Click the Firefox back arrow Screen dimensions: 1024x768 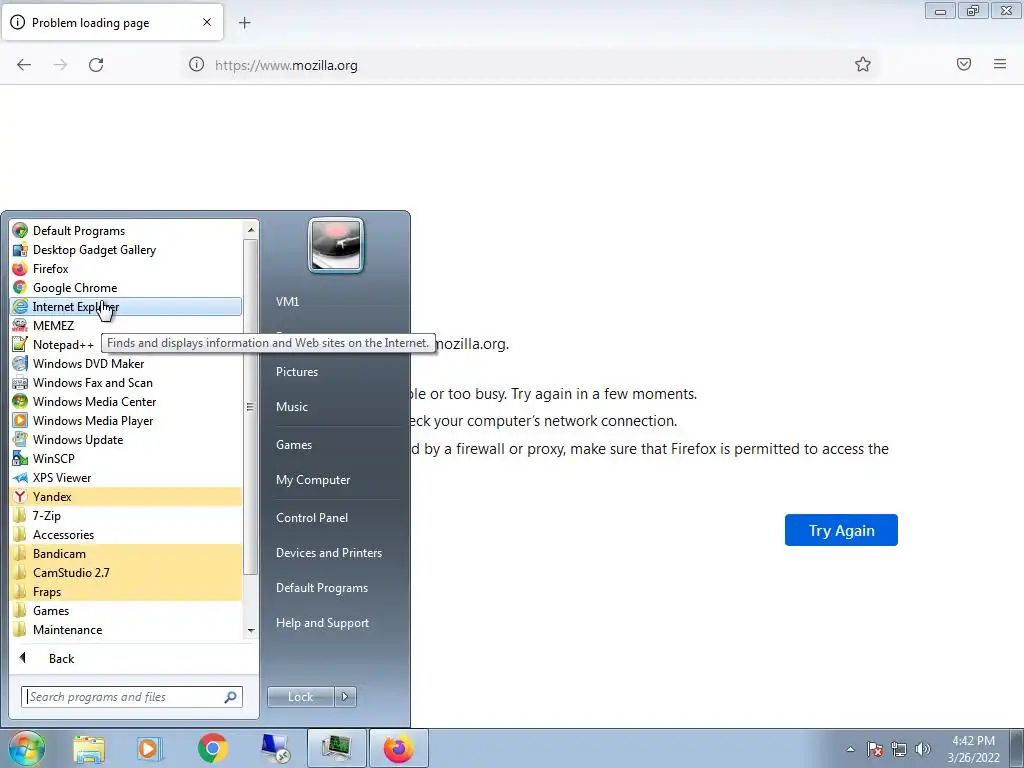coord(24,65)
